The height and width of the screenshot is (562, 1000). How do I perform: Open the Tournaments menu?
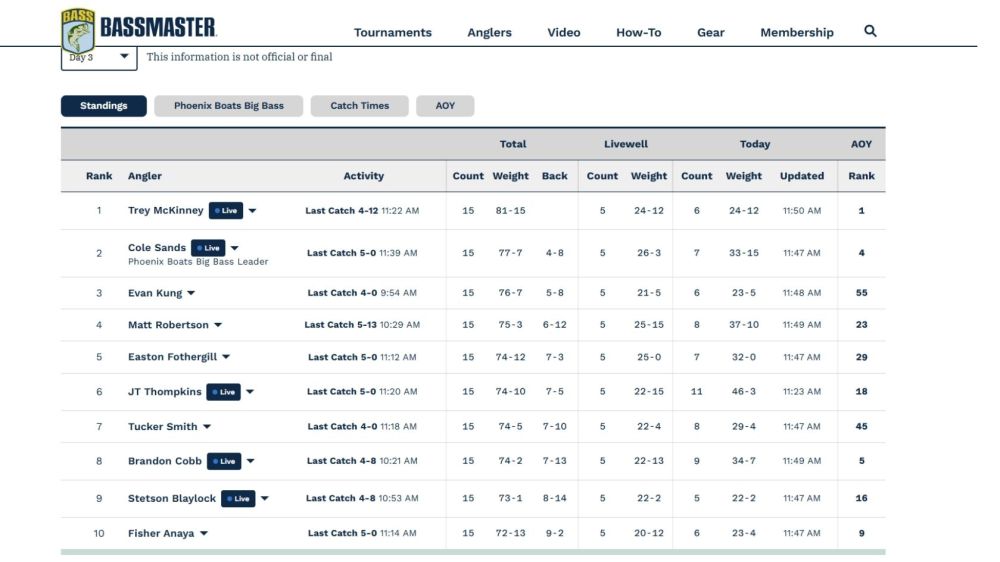(x=393, y=33)
